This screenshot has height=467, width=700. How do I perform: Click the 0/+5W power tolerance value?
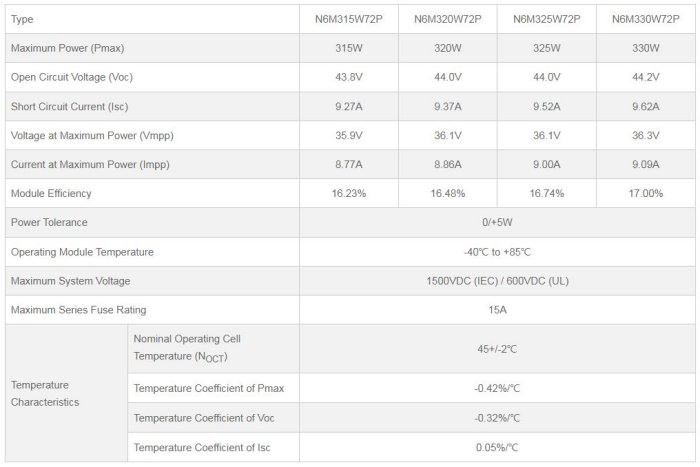coord(497,222)
